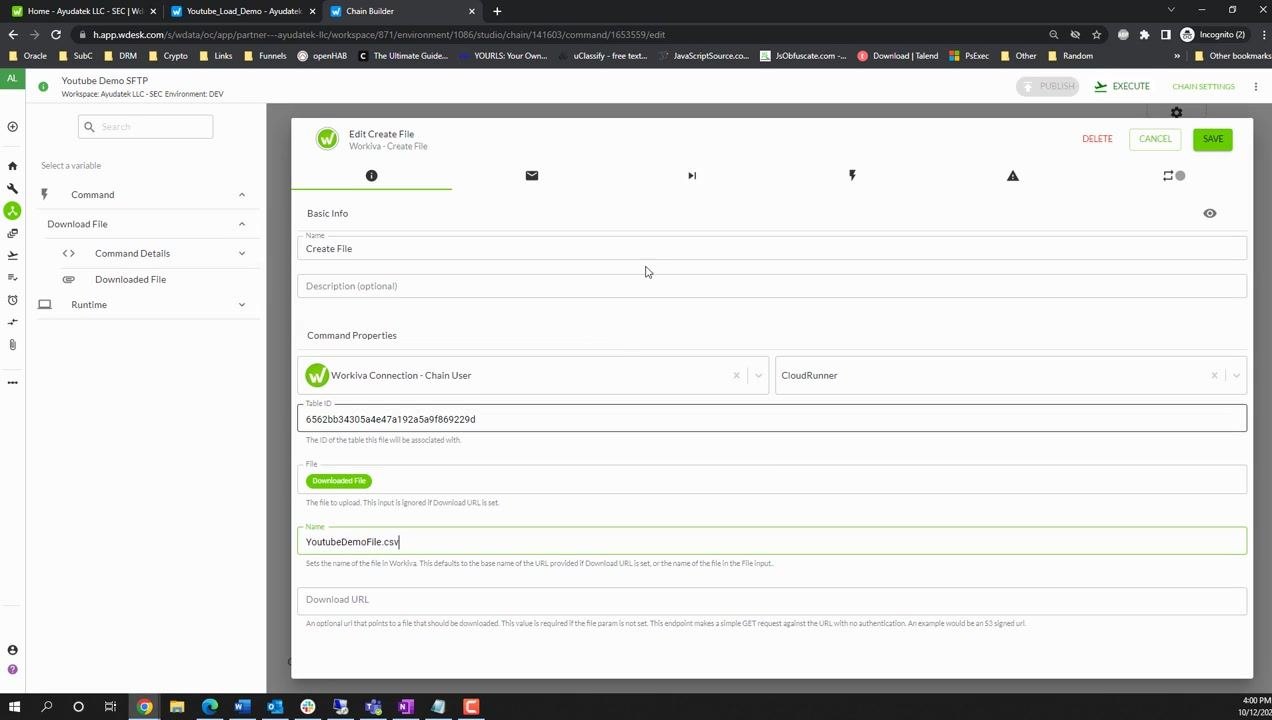Click the swap arrows icon in sidebar

(x=12, y=322)
